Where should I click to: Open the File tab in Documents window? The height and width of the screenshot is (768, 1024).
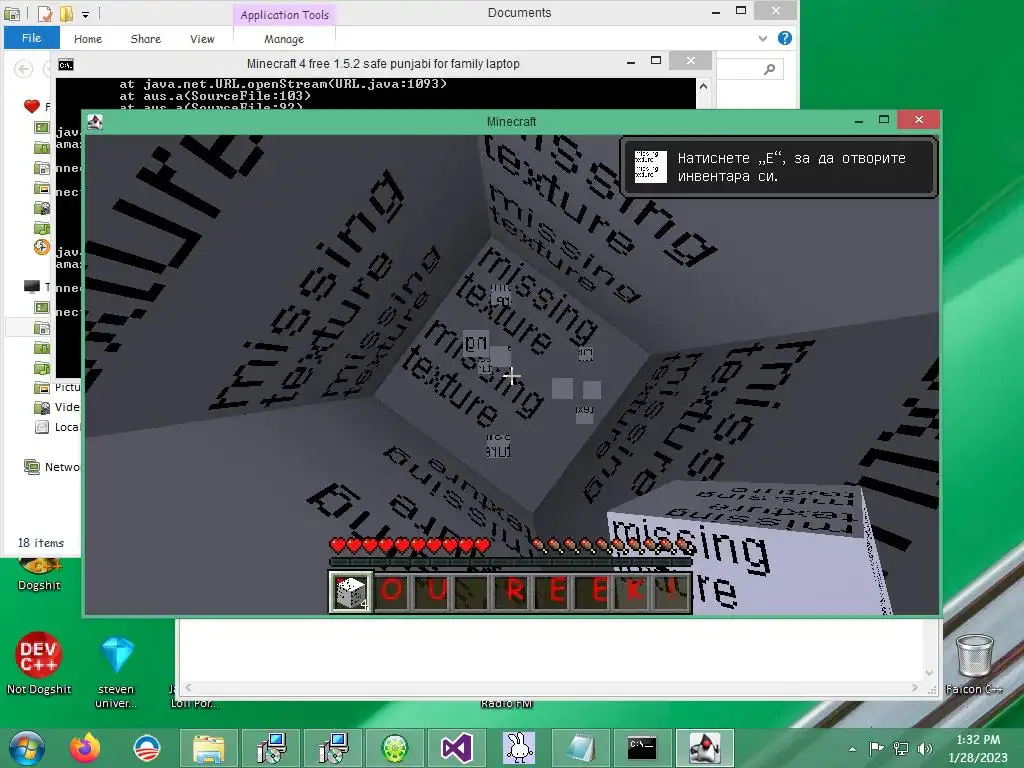(31, 38)
